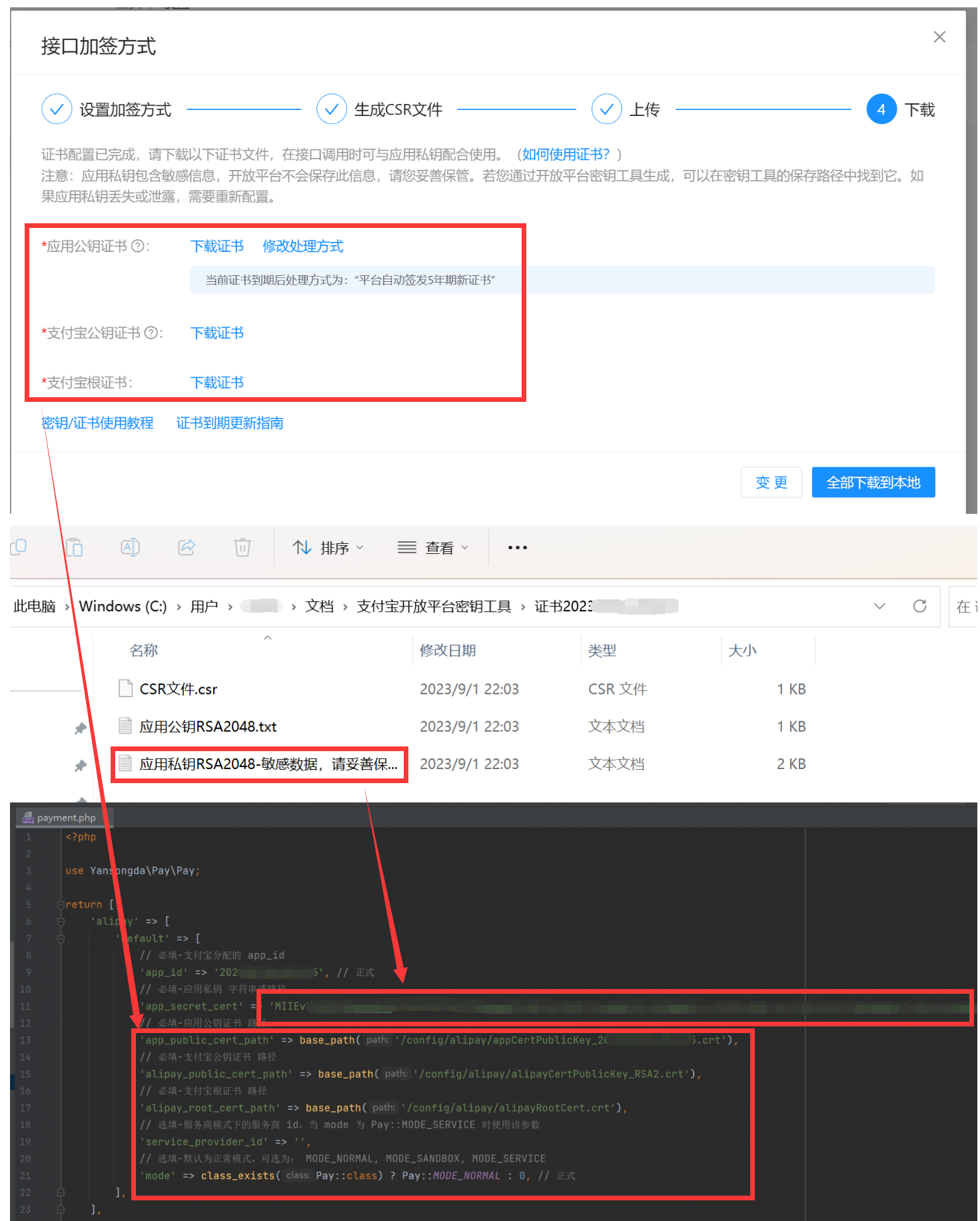Viewport: 980px width, 1221px height.
Task: Click the step 4 下载 number circle
Action: coord(881,109)
